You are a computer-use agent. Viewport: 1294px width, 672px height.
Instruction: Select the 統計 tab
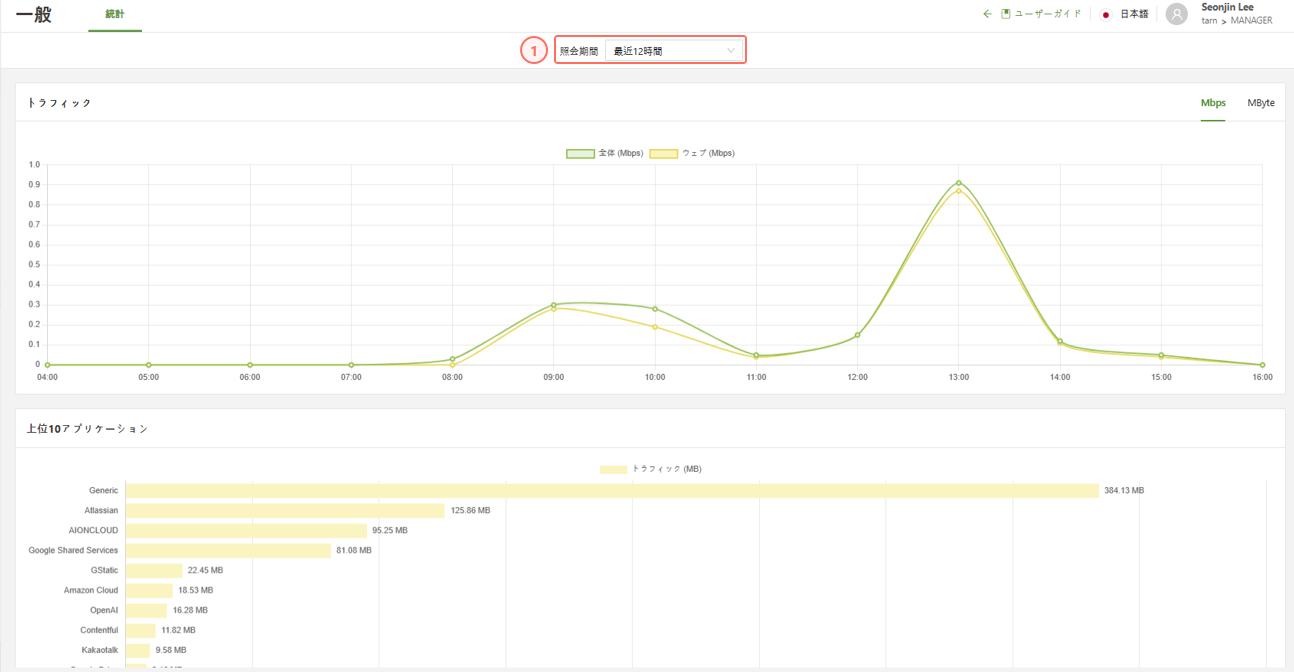point(115,15)
